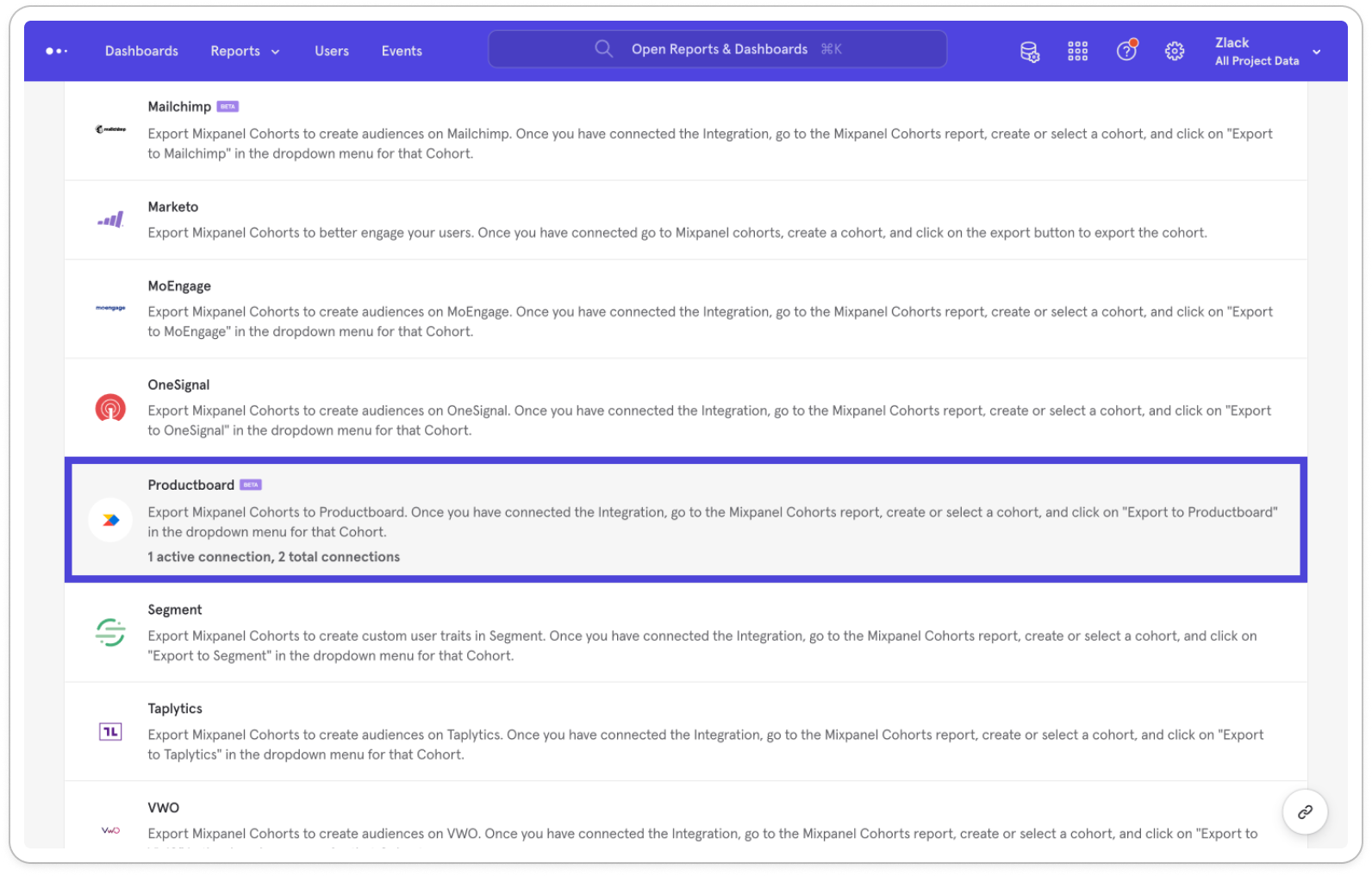The width and height of the screenshot is (1372, 876).
Task: Click the Productboard description text
Action: (713, 522)
